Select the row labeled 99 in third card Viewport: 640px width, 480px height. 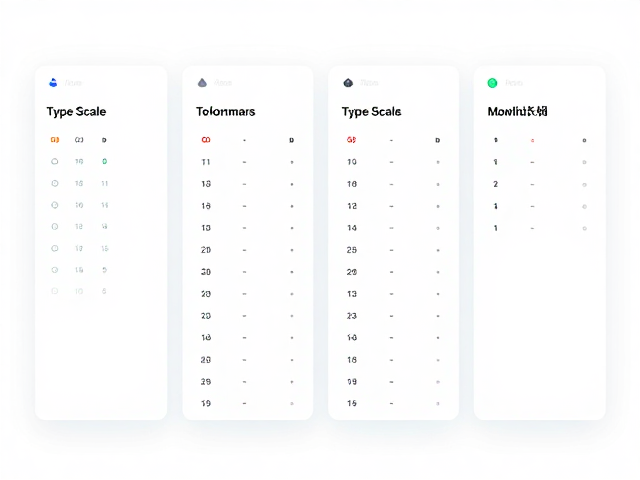393,382
